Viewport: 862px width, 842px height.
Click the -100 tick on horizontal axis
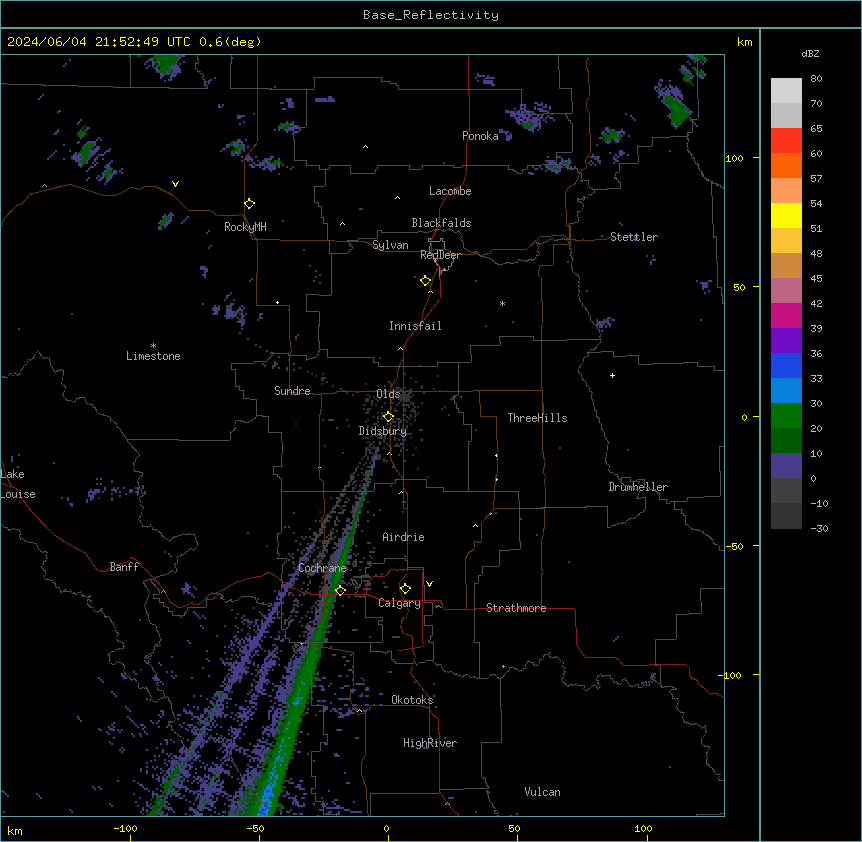[125, 828]
